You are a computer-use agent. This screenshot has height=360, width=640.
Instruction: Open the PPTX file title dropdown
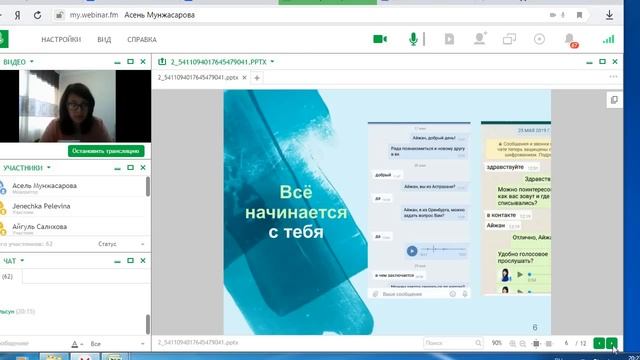coord(272,62)
